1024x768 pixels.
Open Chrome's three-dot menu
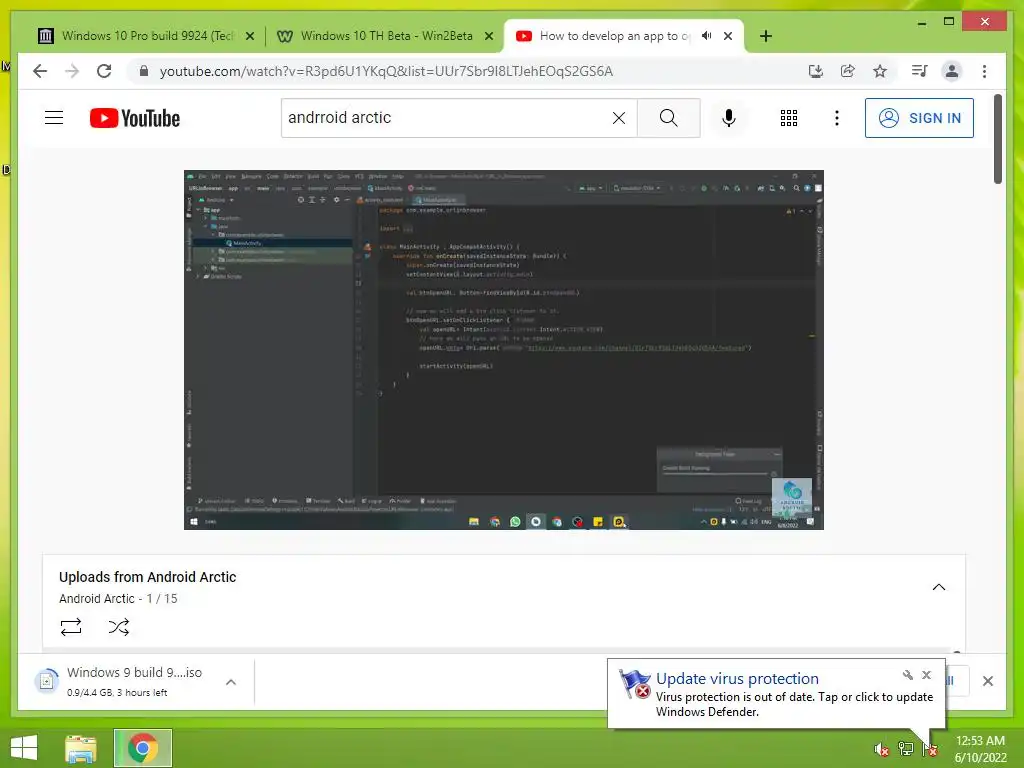[984, 71]
